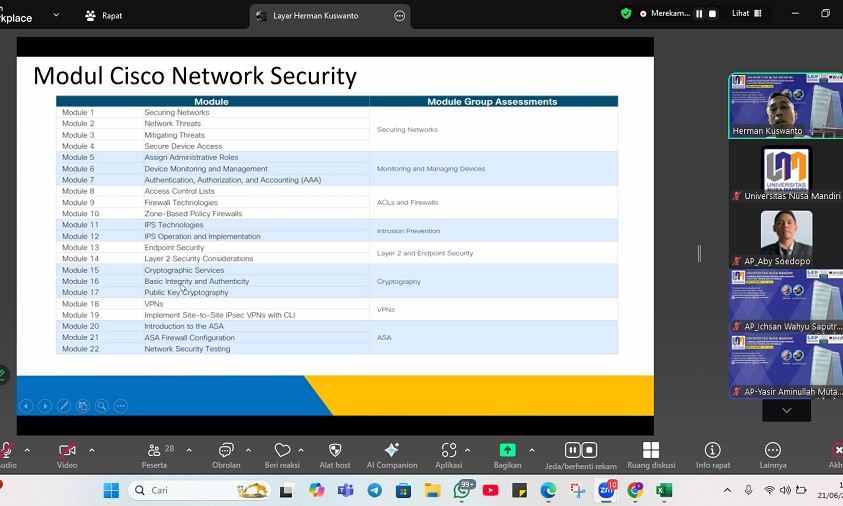Open Excel from taskbar
Image resolution: width=843 pixels, height=506 pixels.
(664, 490)
